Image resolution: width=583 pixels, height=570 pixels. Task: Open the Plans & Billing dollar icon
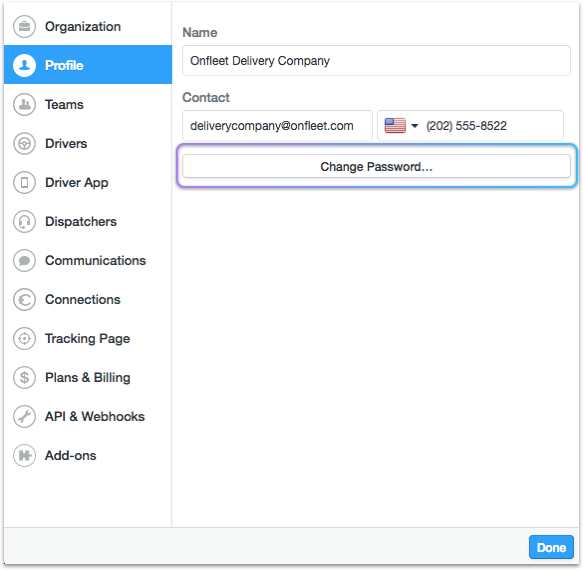click(x=25, y=378)
